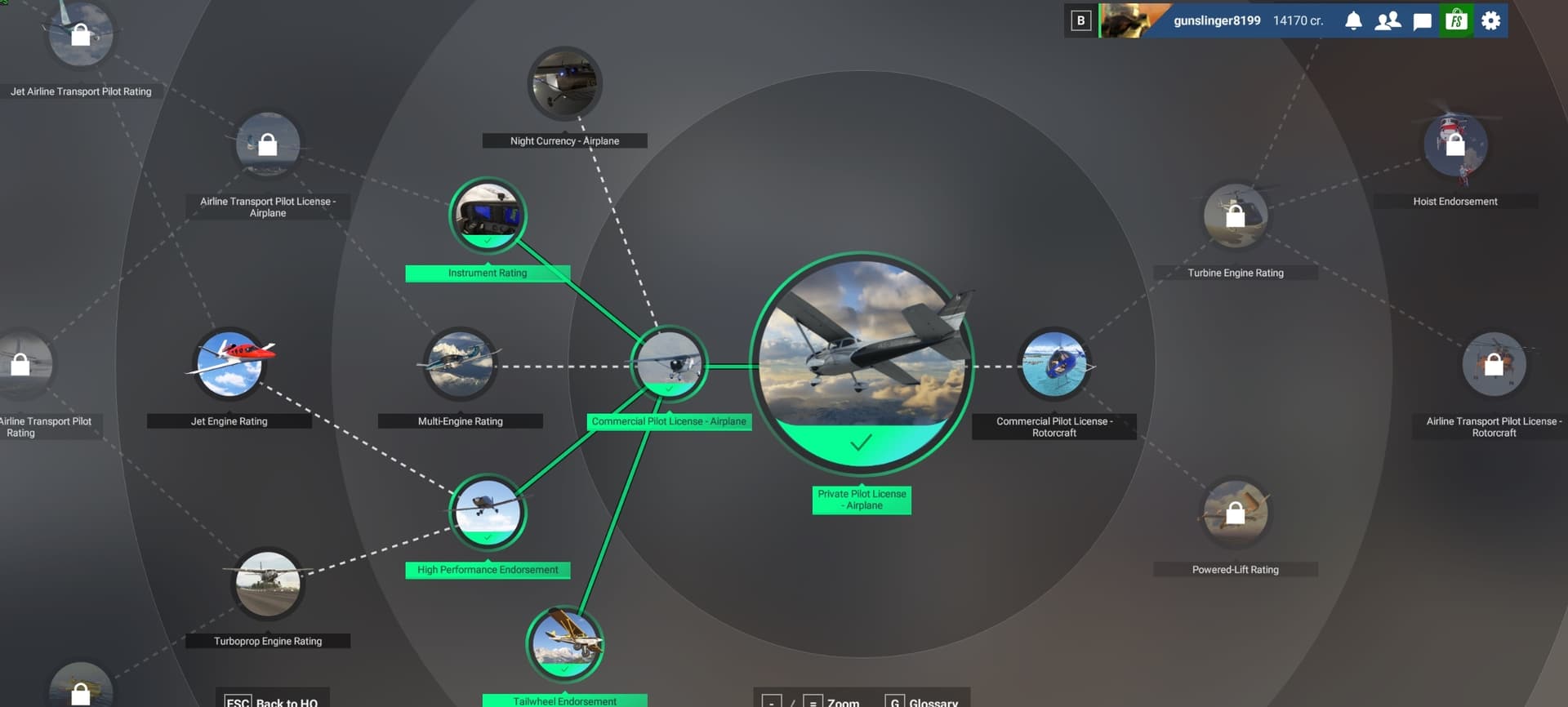Click the Commercial Pilot License - Airplane label
Screen dimensions: 1568x707
point(669,421)
